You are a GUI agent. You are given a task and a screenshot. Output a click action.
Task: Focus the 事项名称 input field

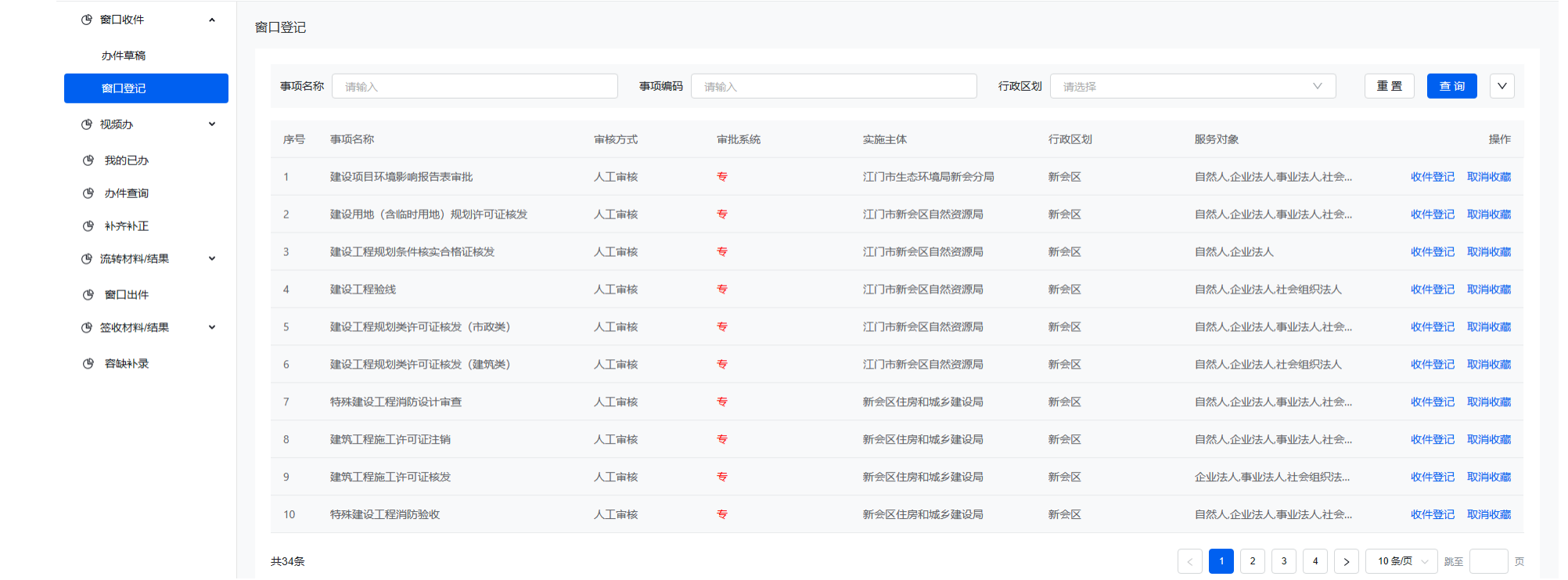click(x=475, y=86)
